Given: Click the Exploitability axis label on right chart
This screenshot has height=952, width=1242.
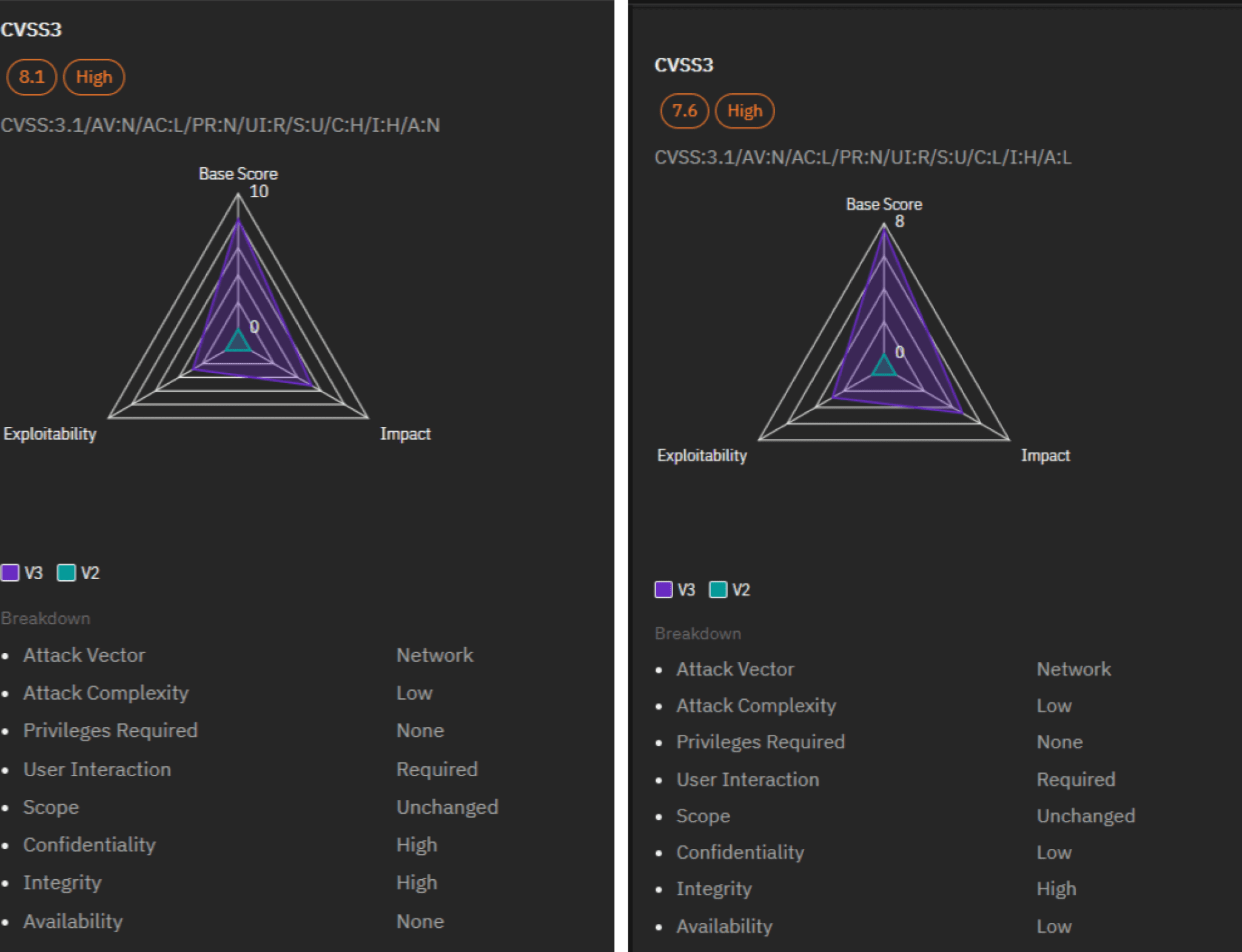Looking at the screenshot, I should pos(702,455).
